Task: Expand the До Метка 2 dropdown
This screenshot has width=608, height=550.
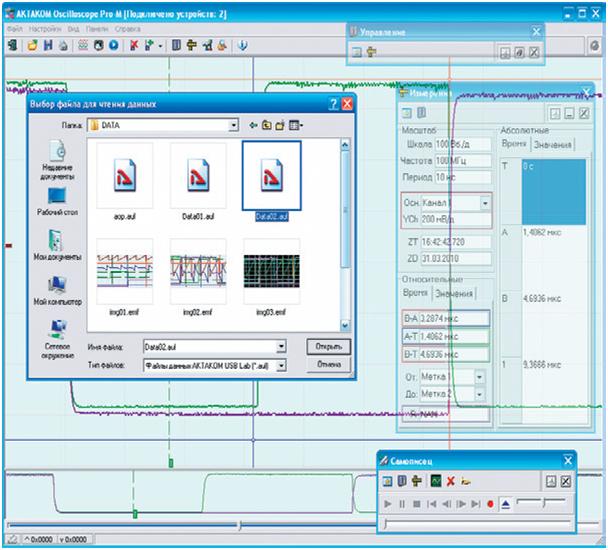Action: point(480,394)
